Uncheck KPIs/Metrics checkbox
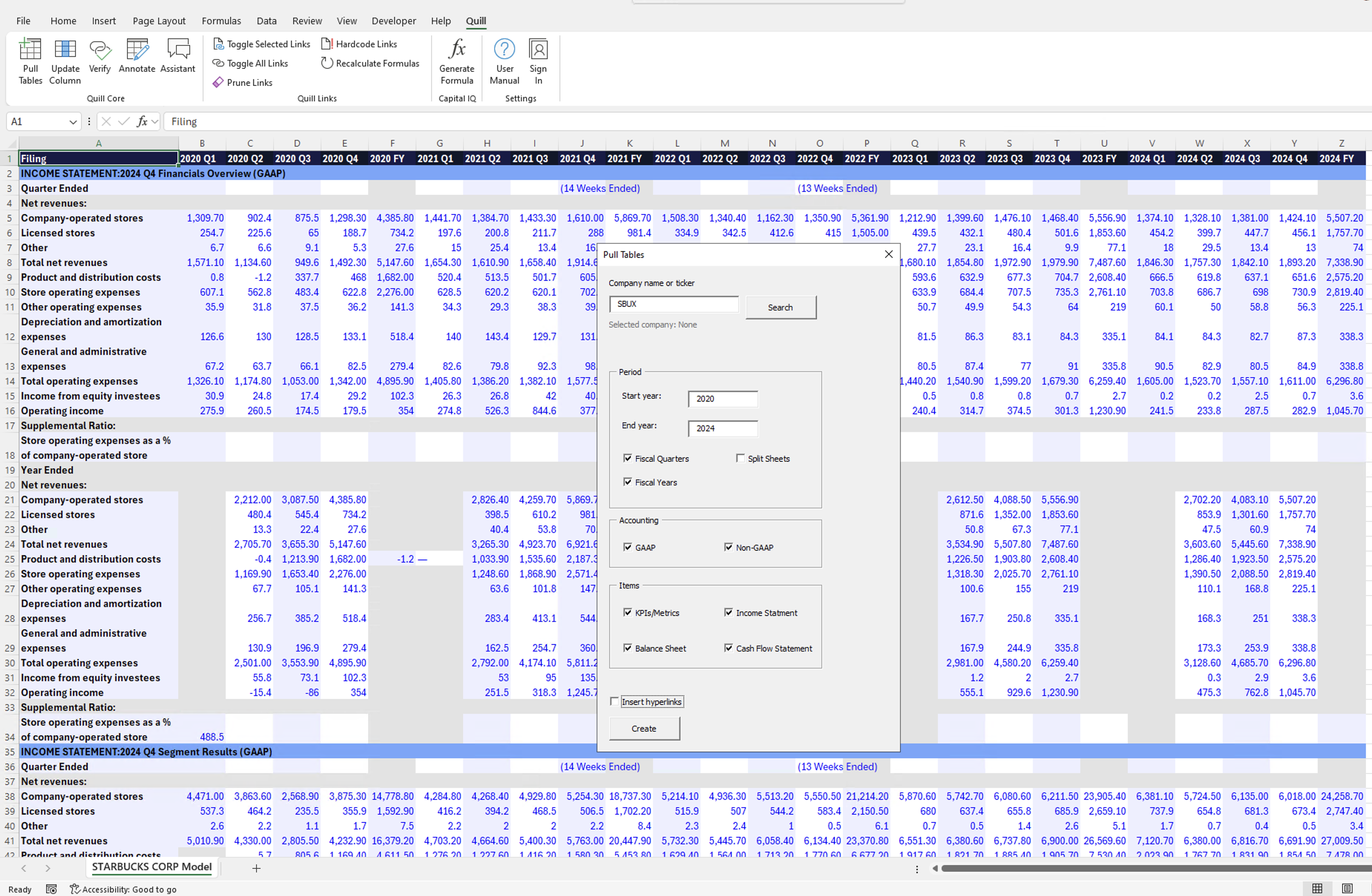1372x896 pixels. pos(627,613)
